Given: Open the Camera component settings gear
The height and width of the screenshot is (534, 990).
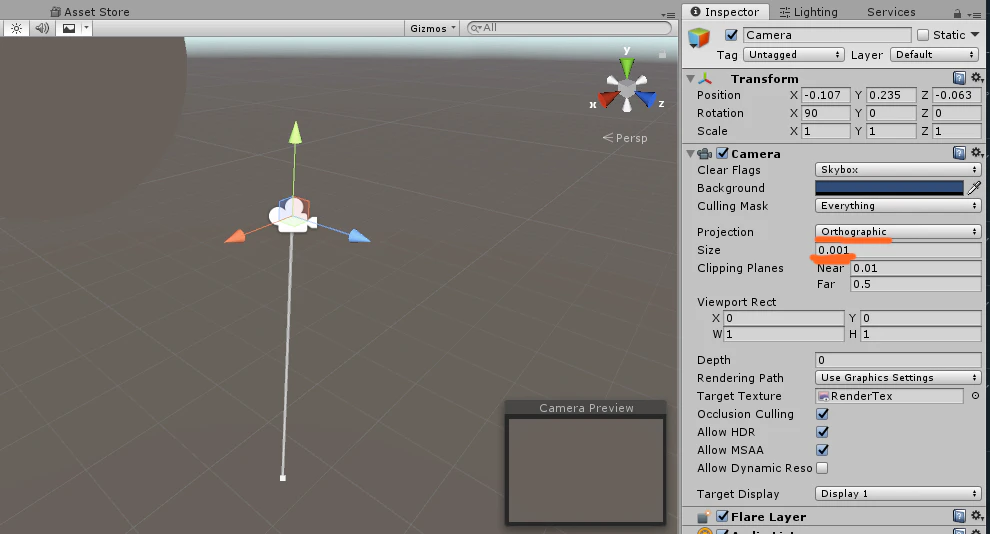Looking at the screenshot, I should [976, 153].
